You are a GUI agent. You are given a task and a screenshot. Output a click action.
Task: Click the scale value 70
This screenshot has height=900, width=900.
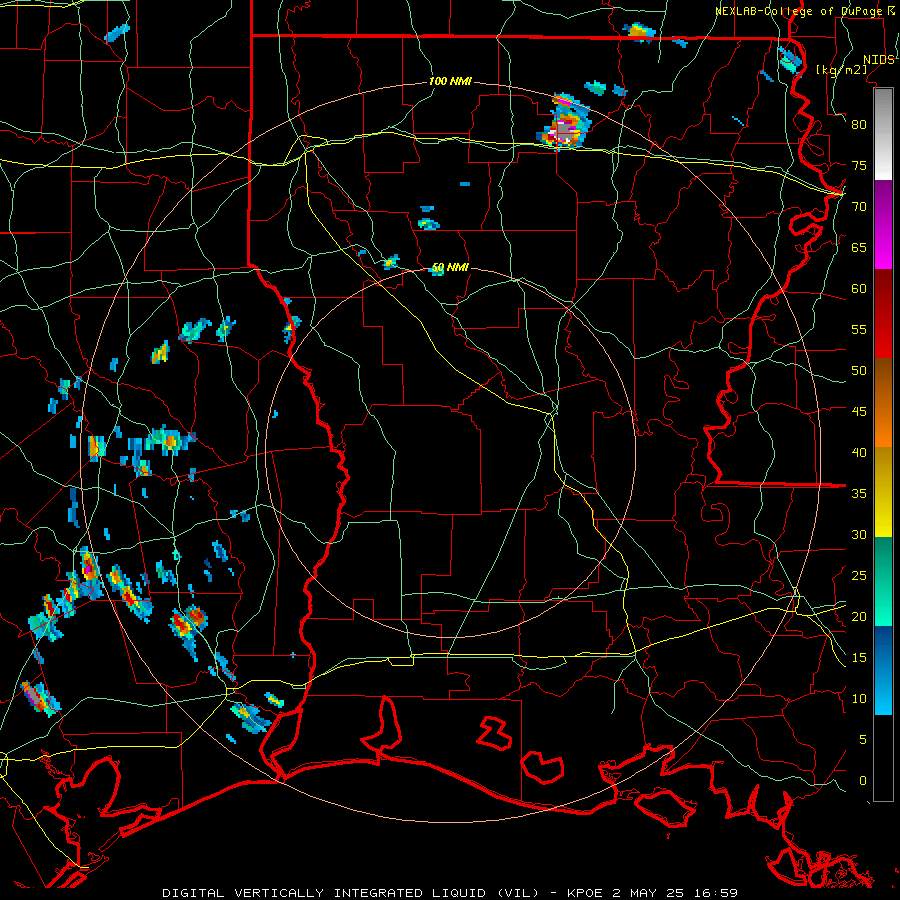tap(859, 207)
